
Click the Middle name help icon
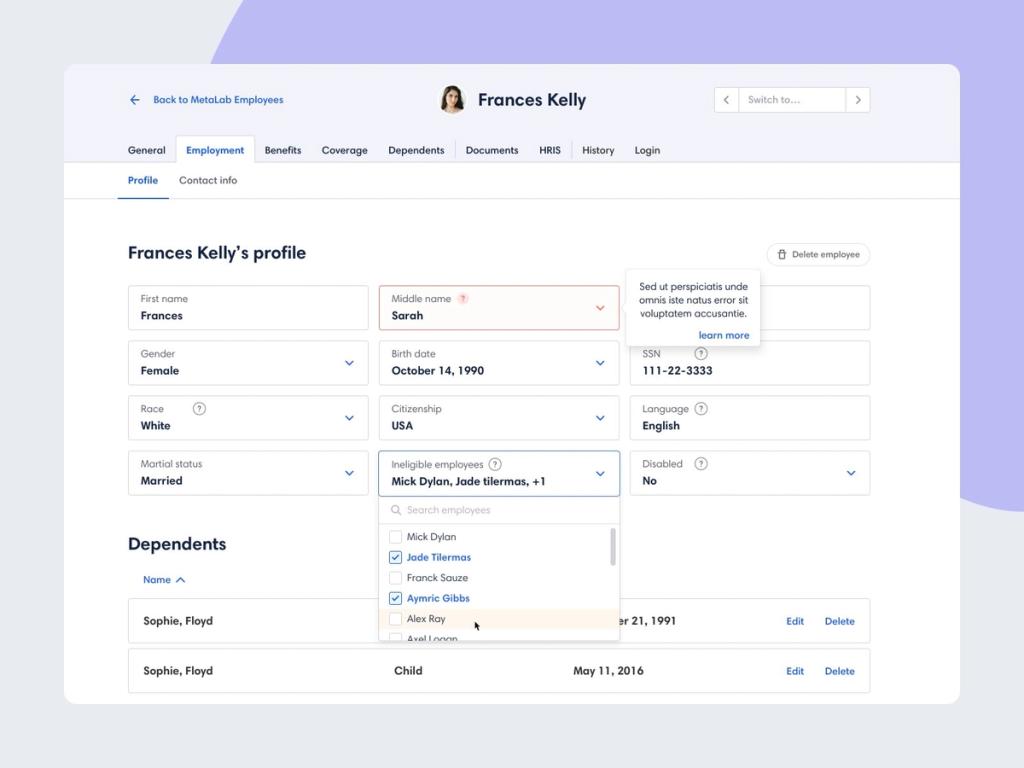pyautogui.click(x=463, y=298)
